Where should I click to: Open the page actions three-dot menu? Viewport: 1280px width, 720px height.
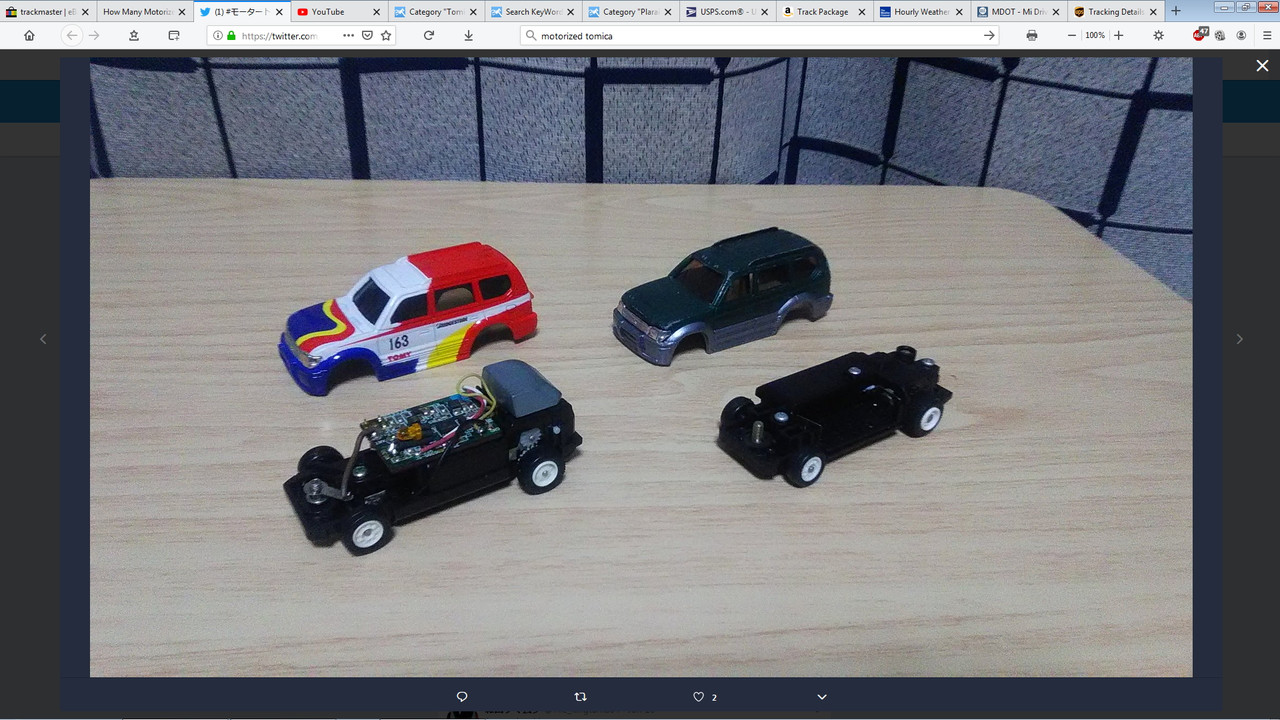[x=348, y=35]
